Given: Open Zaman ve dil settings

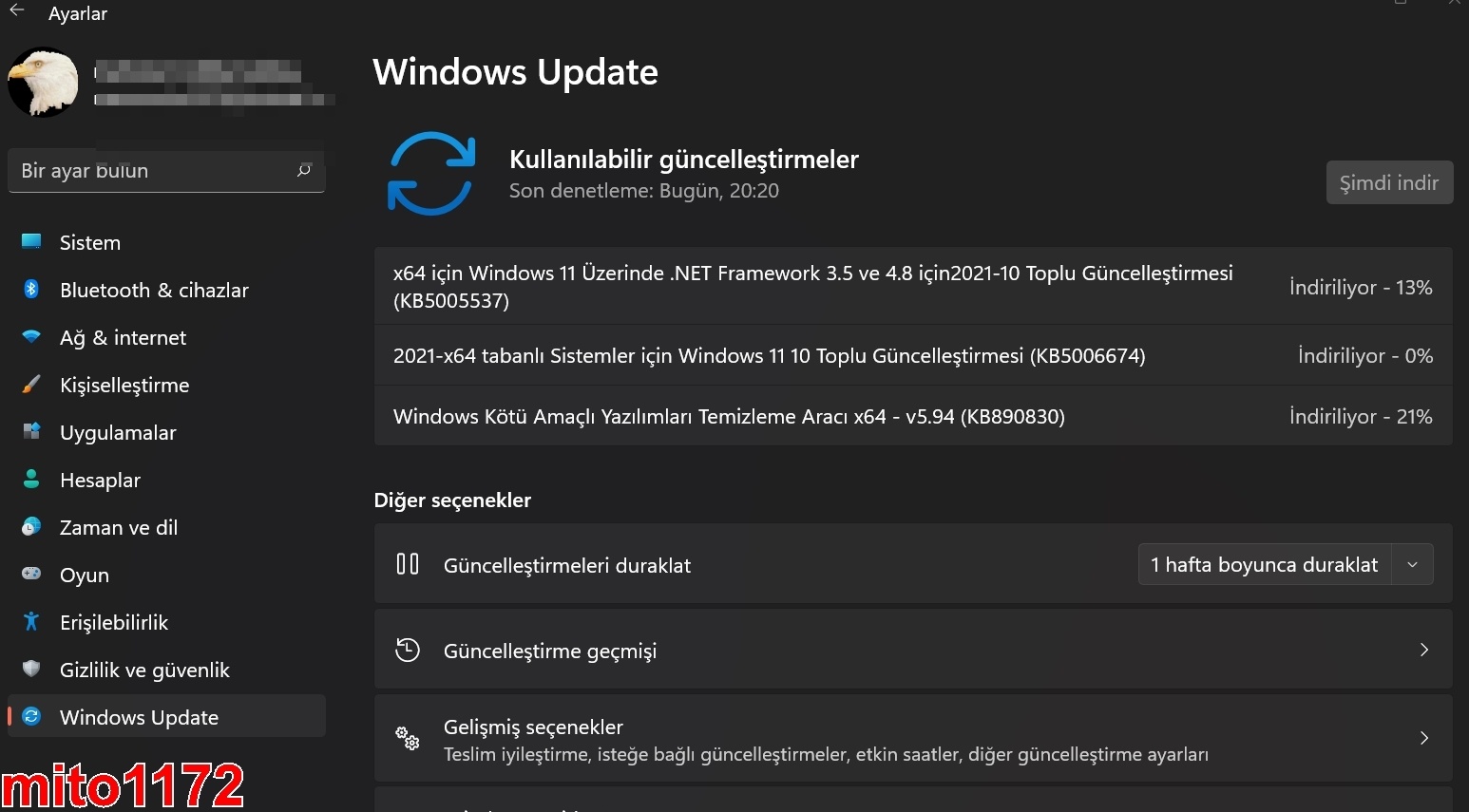Looking at the screenshot, I should pos(118,528).
